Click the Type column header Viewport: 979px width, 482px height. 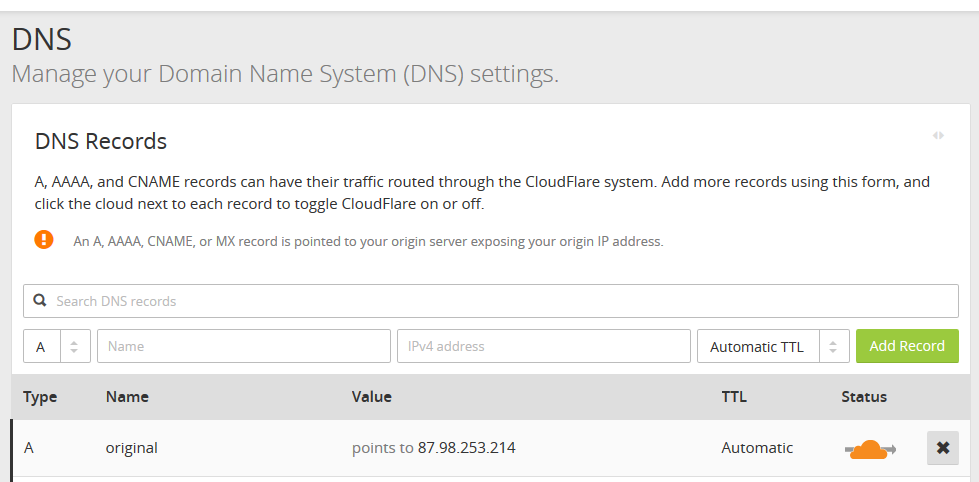40,397
